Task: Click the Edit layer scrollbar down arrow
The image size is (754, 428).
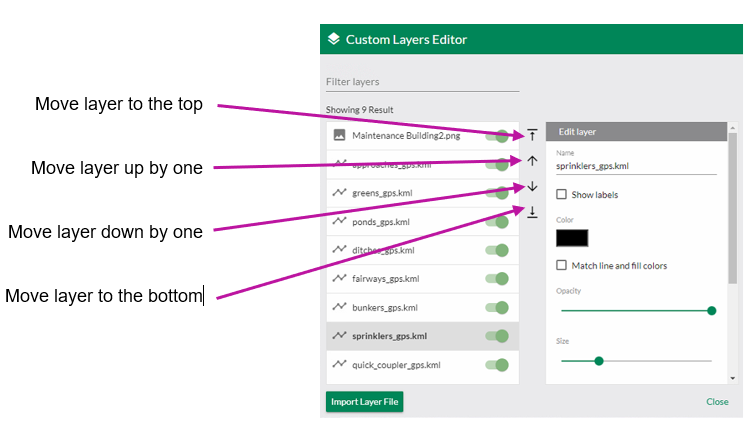Action: point(732,378)
